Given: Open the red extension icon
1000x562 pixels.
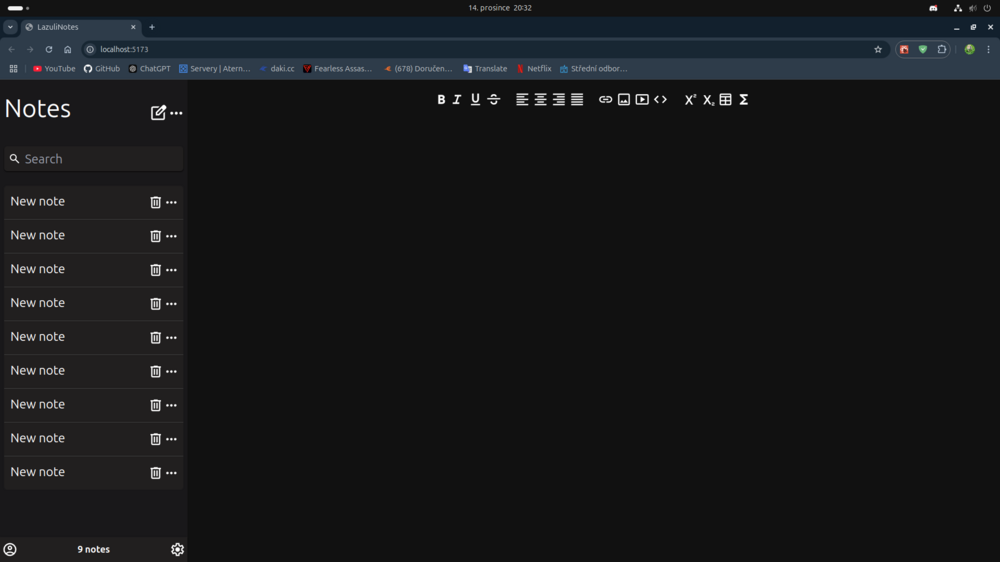Looking at the screenshot, I should (904, 49).
